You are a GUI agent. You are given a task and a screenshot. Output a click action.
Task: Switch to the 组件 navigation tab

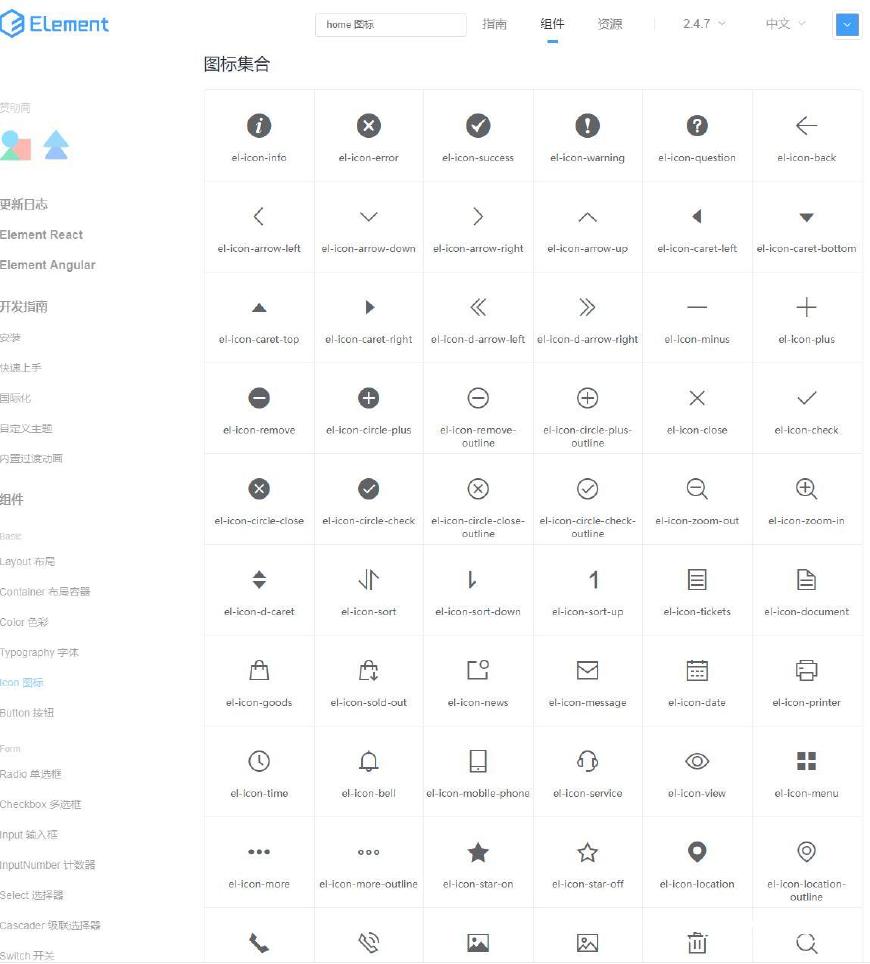552,24
